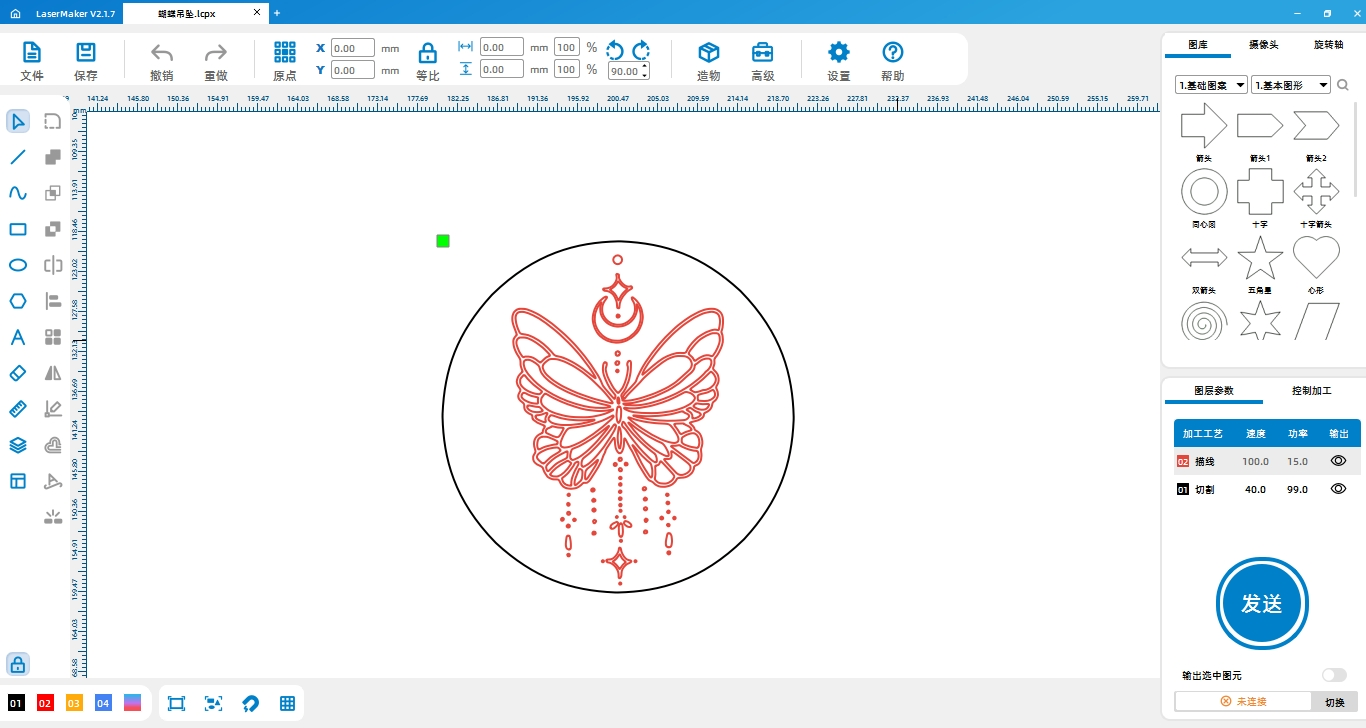The height and width of the screenshot is (728, 1366).
Task: Select the arrow selection tool
Action: [18, 122]
